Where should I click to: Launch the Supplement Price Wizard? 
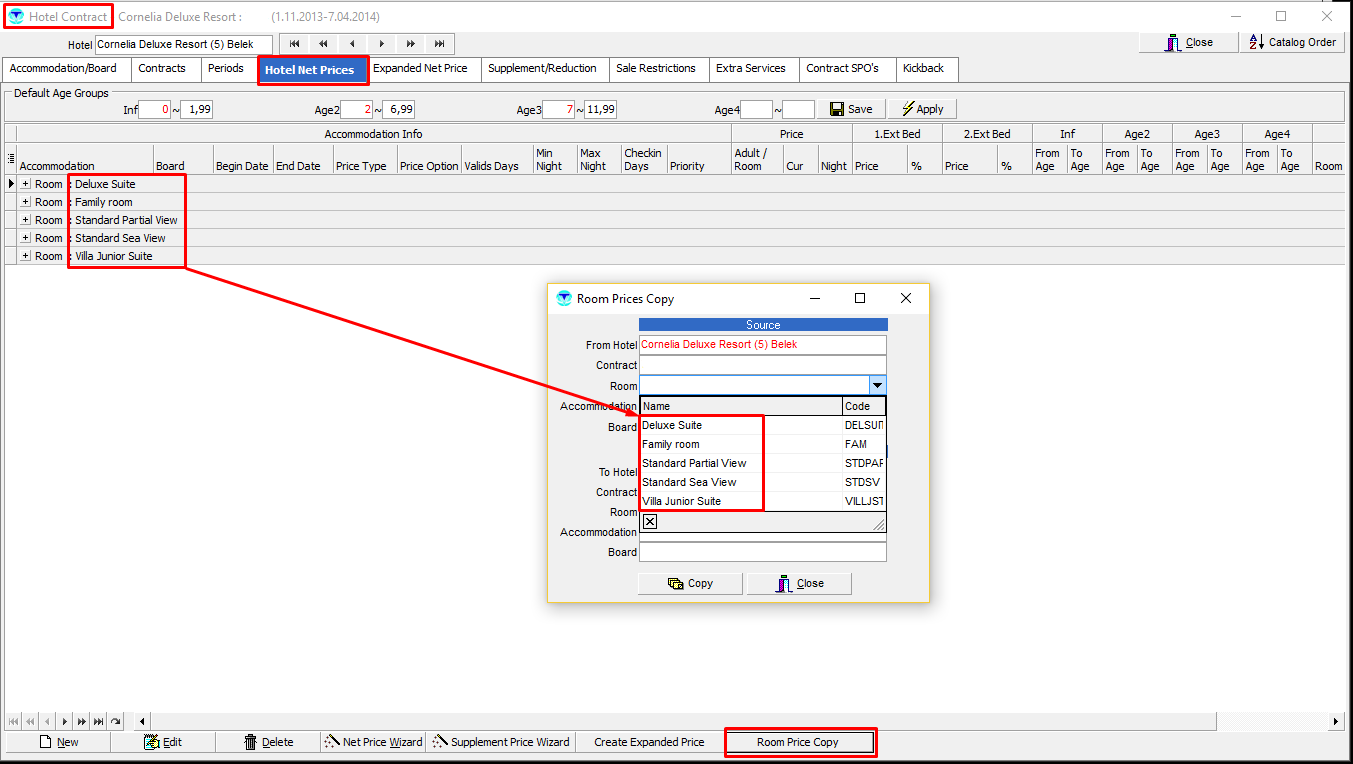[500, 742]
